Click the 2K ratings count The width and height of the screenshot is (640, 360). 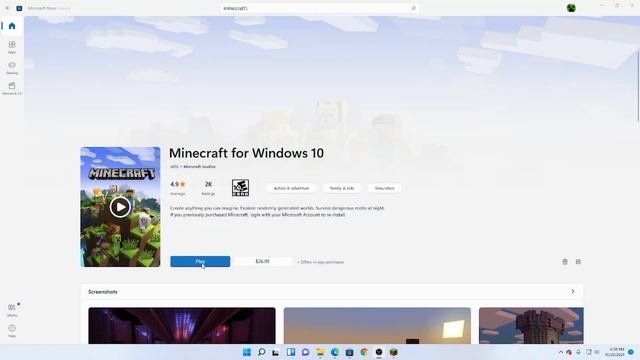(208, 188)
